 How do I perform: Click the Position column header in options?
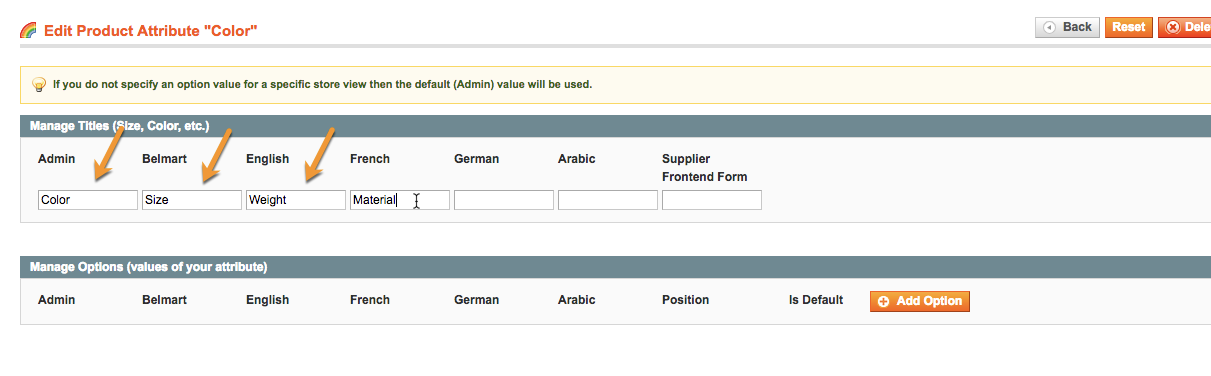685,300
